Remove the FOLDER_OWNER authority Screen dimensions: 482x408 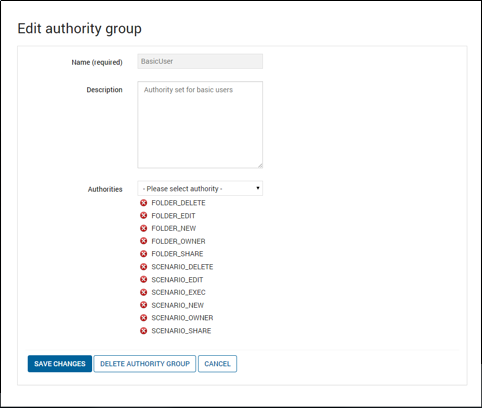tap(143, 241)
